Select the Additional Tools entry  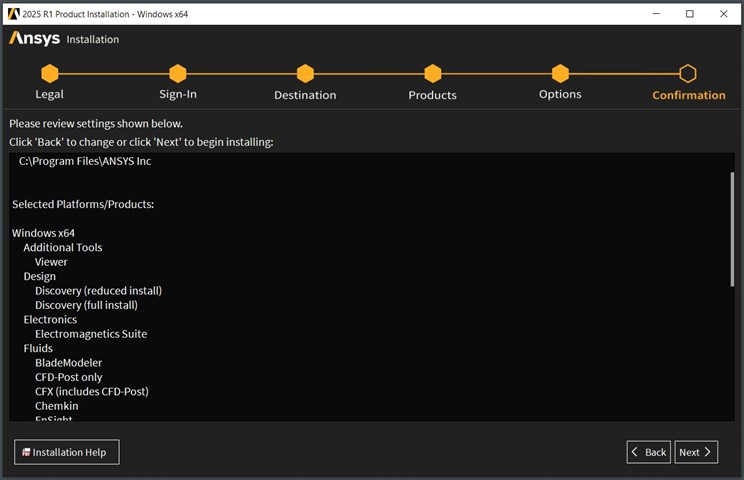pyautogui.click(x=63, y=248)
